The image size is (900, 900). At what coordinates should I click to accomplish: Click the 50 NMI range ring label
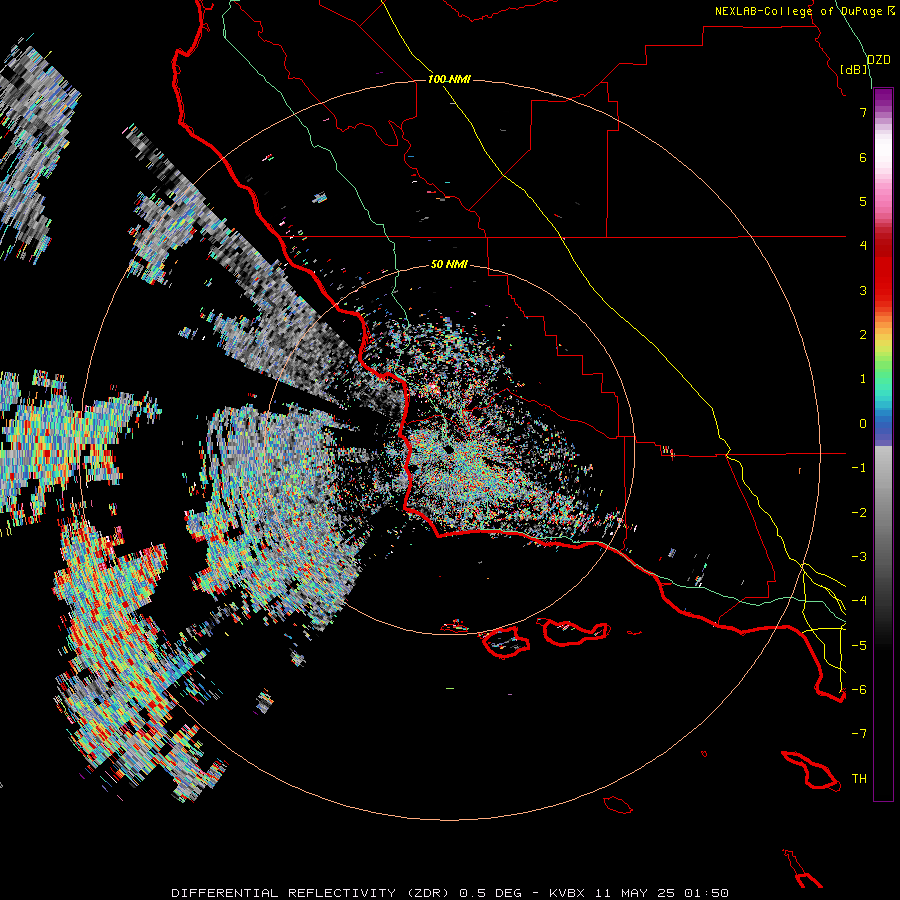(449, 264)
